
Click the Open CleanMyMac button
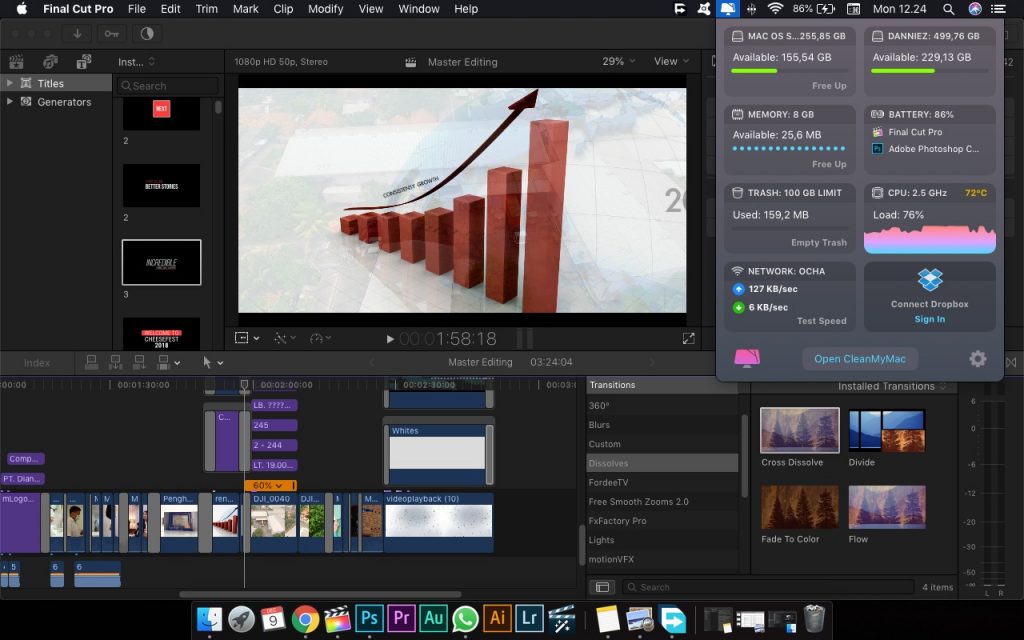pyautogui.click(x=859, y=359)
